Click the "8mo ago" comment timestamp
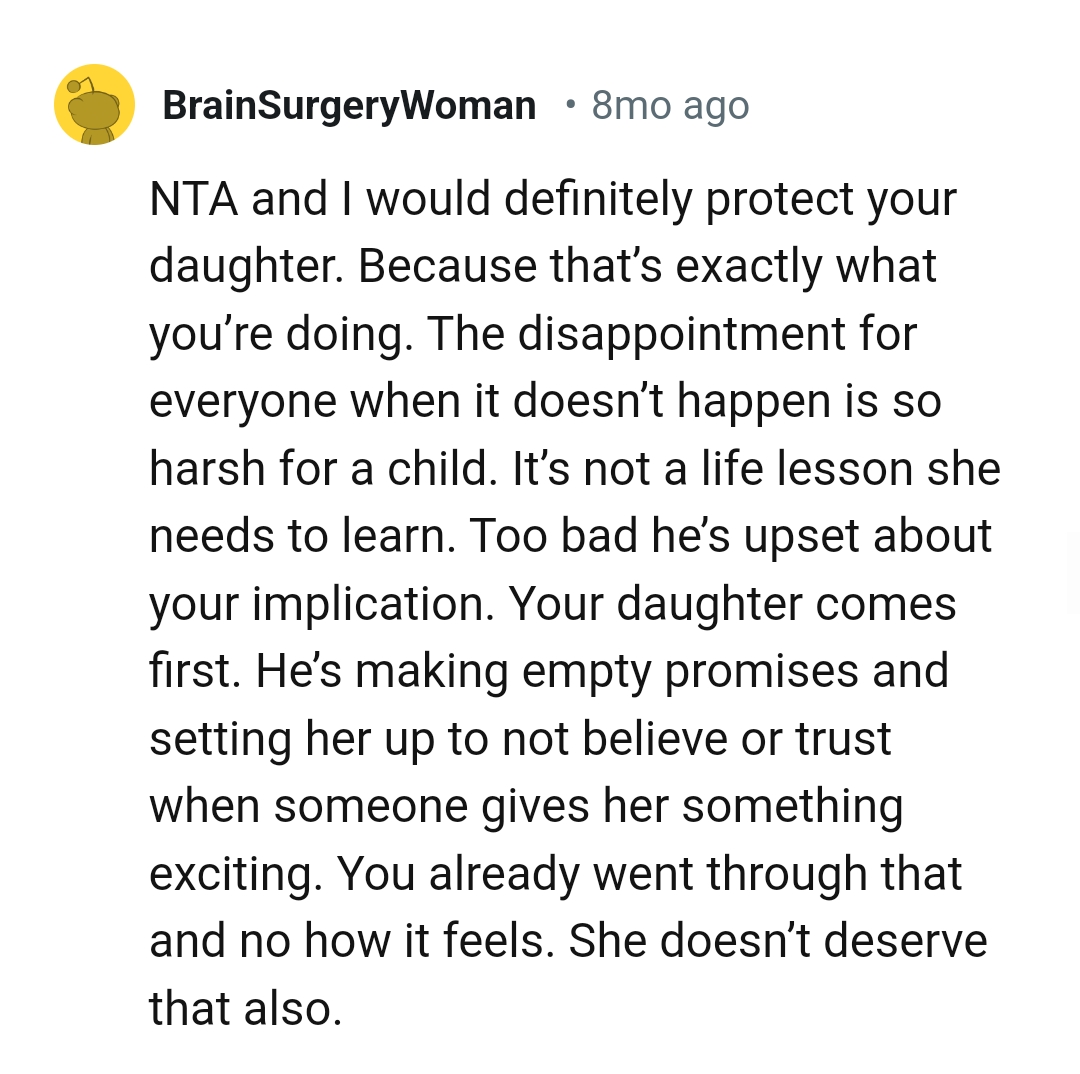This screenshot has height=1074, width=1080. 670,105
